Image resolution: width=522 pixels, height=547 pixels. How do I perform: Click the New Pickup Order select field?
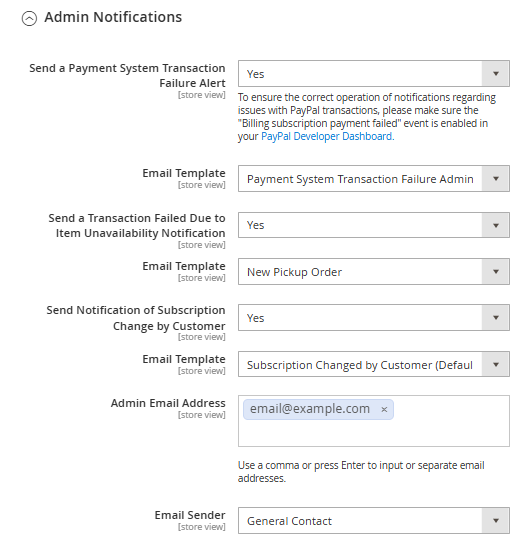pos(374,271)
